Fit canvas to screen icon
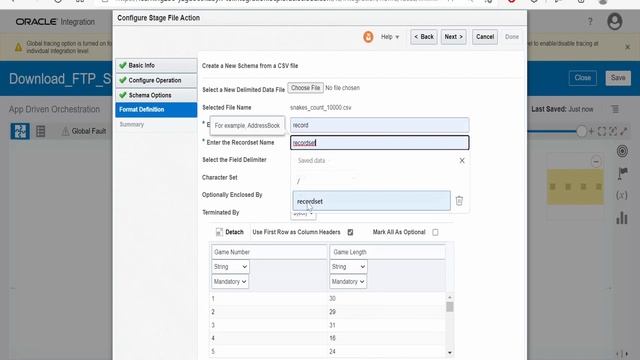The width and height of the screenshot is (640, 360). coord(602,131)
